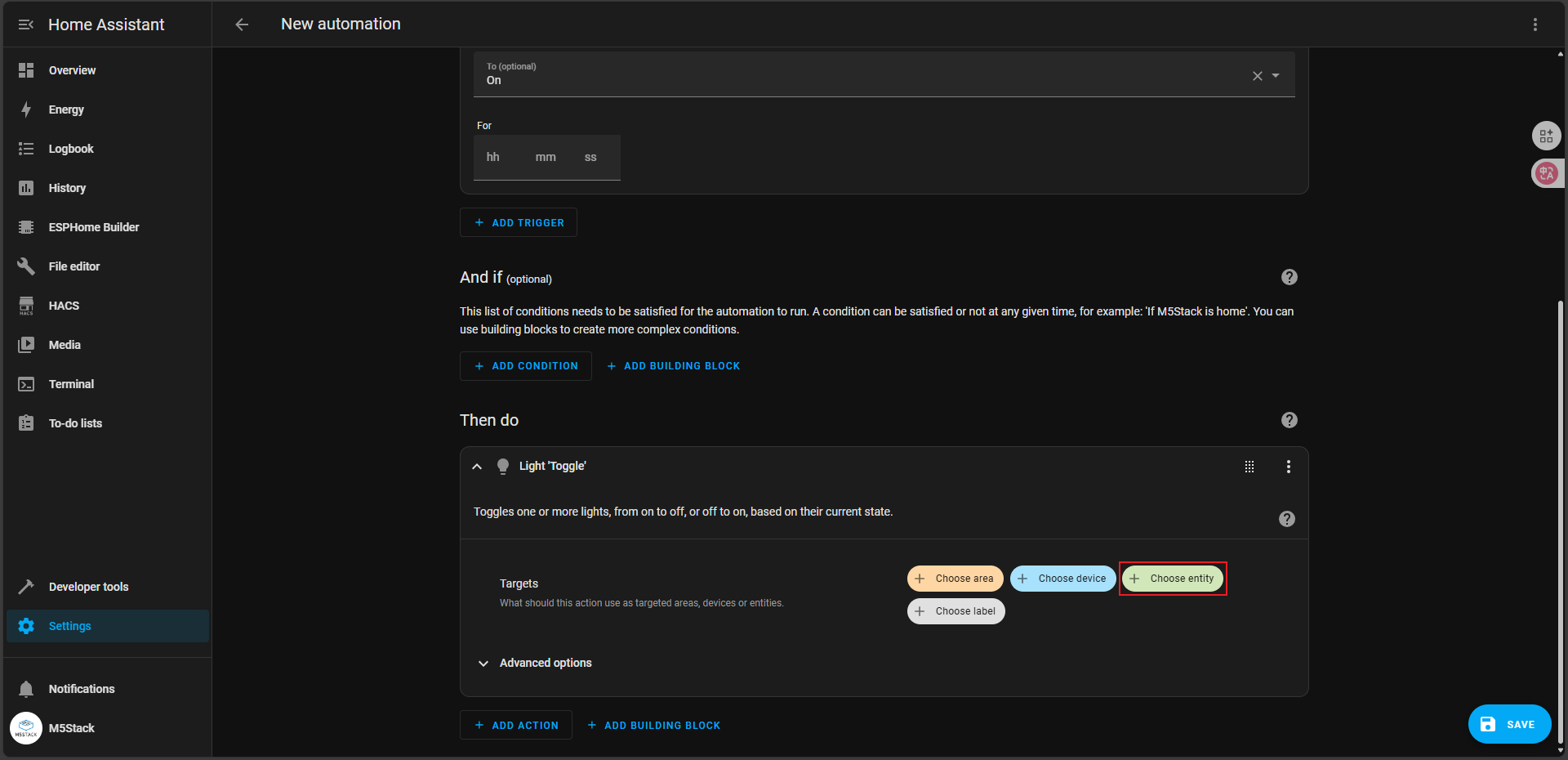Viewport: 1568px width, 760px height.
Task: Click the Media player icon
Action: coord(26,345)
